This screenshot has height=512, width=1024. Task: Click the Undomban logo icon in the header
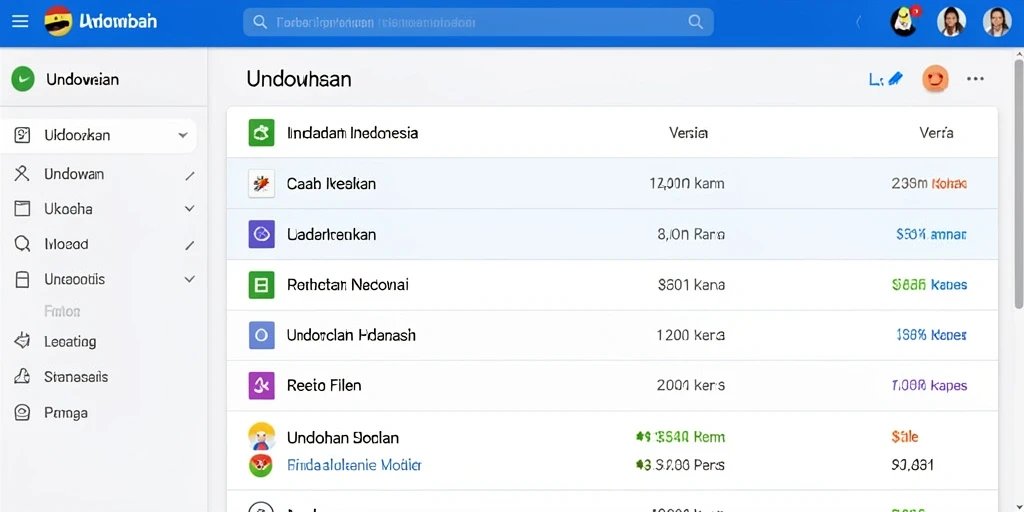(x=58, y=22)
